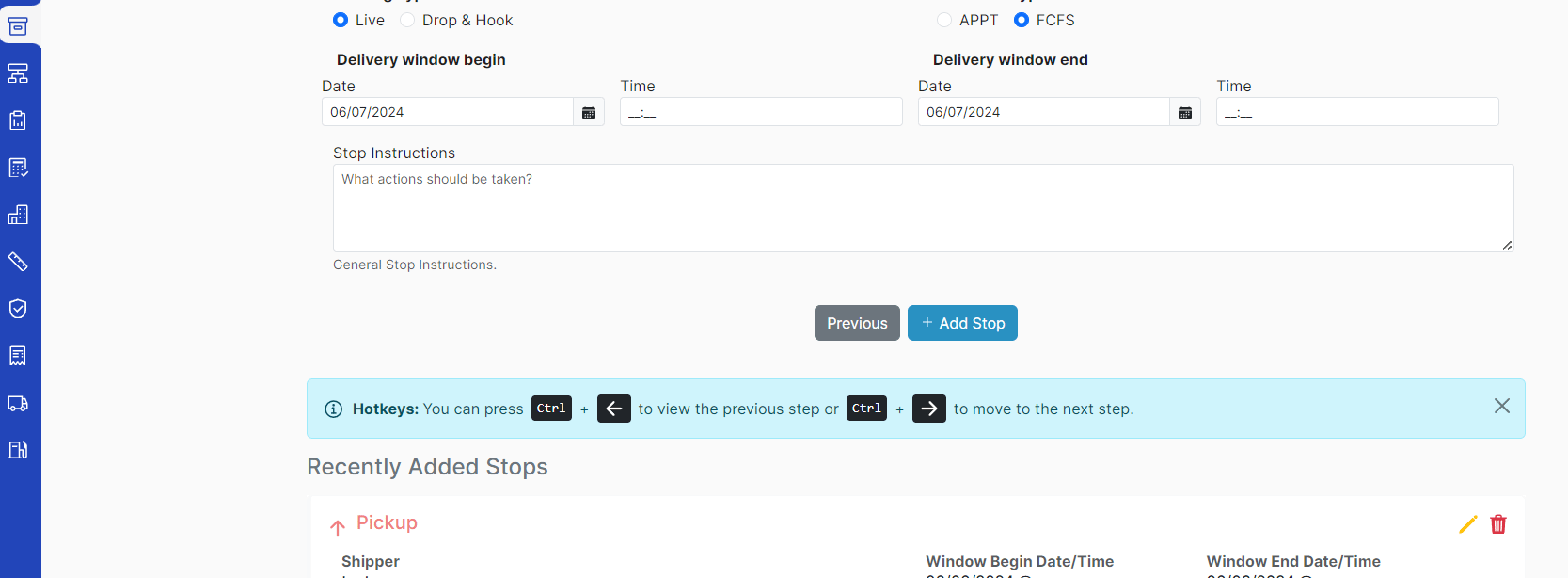The height and width of the screenshot is (578, 1568).
Task: Select the Live radio option
Action: (341, 20)
